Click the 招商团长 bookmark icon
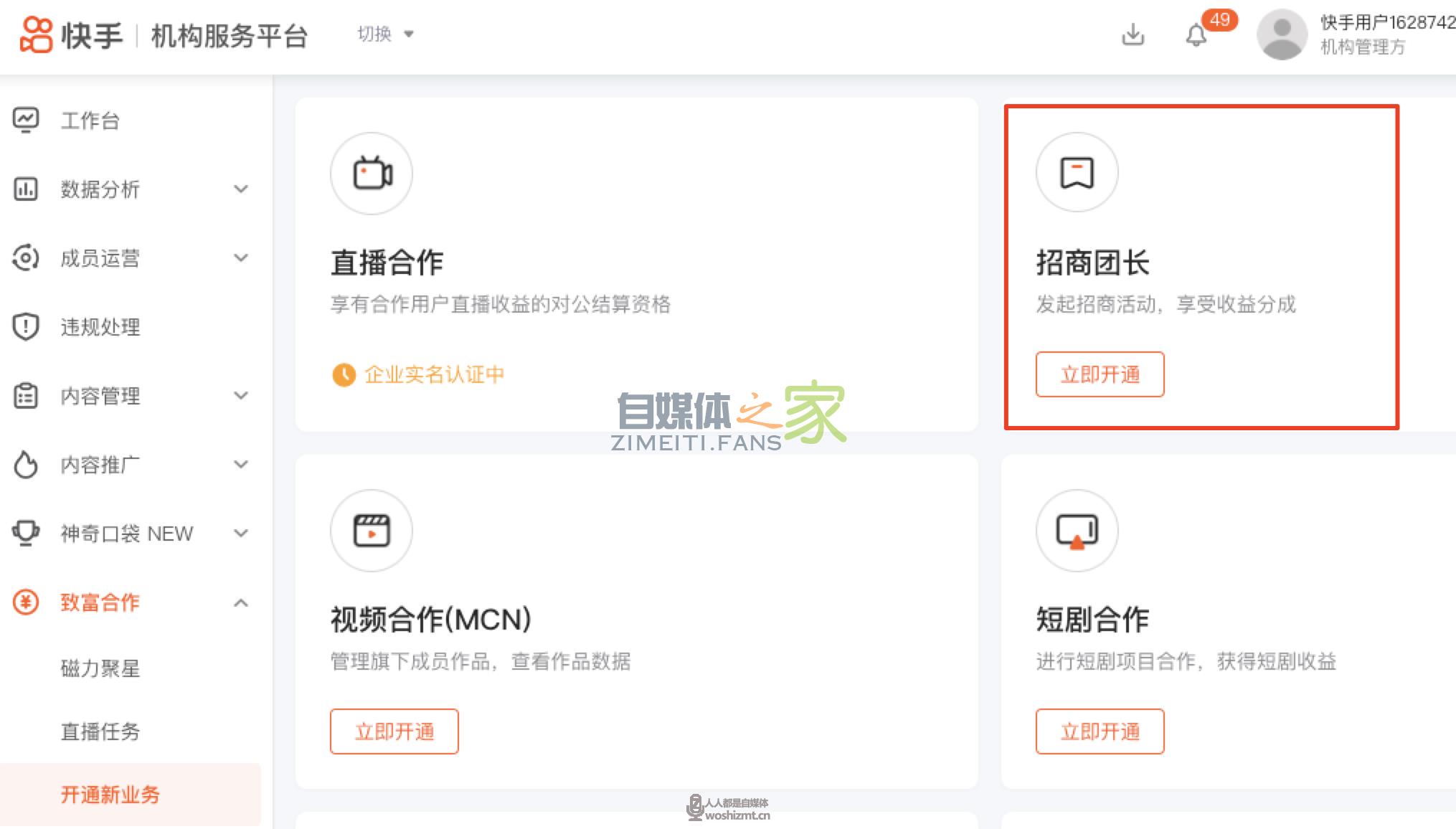The height and width of the screenshot is (829, 1456). (1077, 173)
